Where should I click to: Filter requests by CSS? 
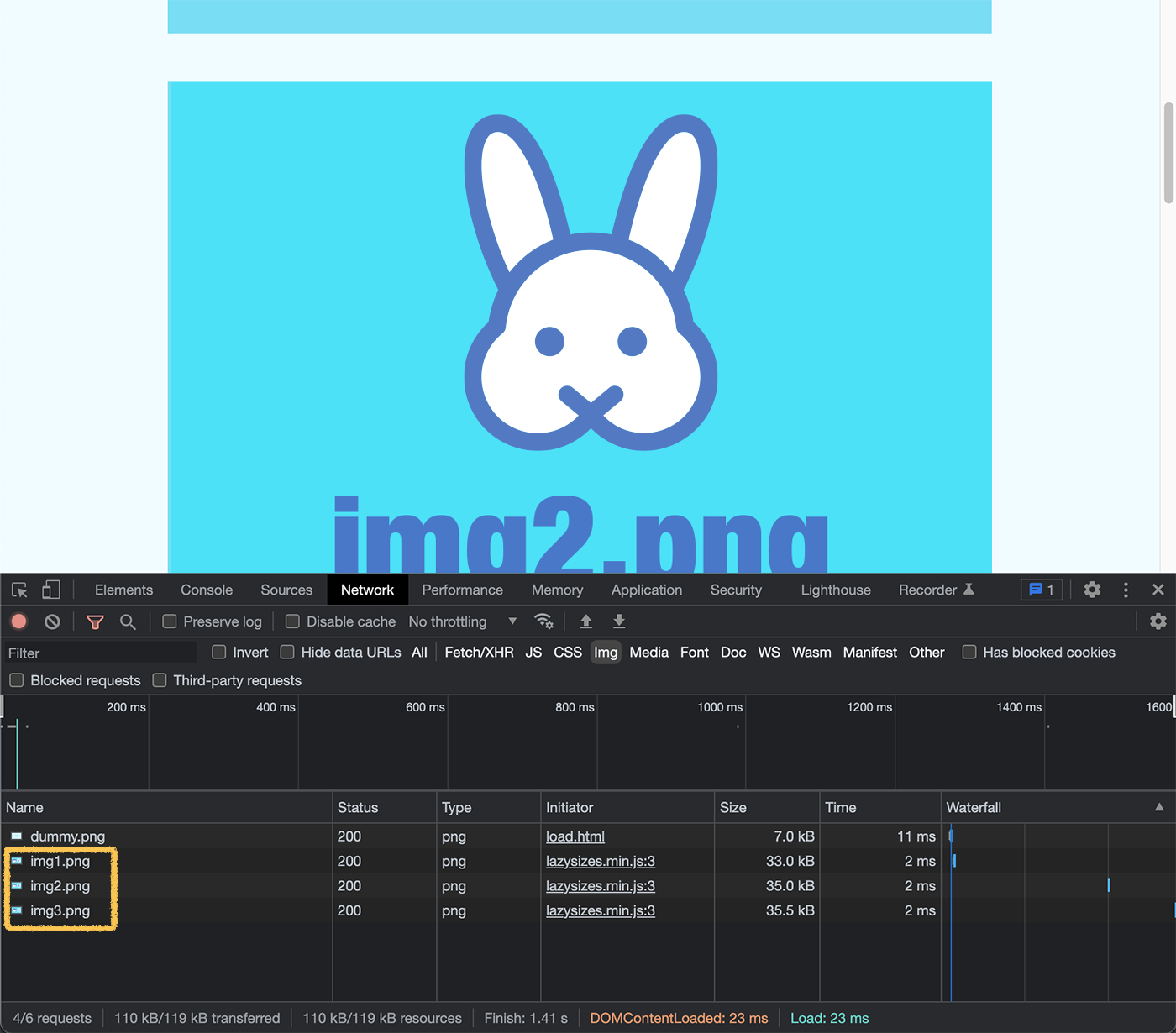(x=568, y=652)
